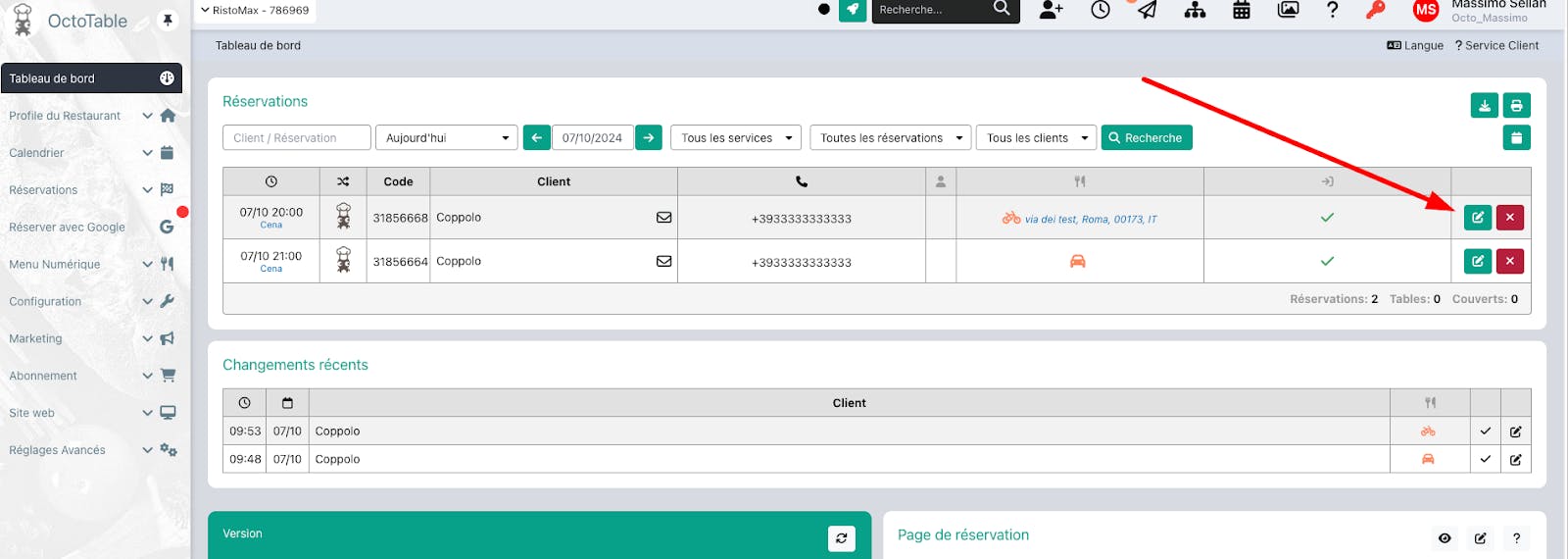This screenshot has width=1568, height=559.
Task: Click envelope icon for reservation 31856664
Action: [x=663, y=262]
